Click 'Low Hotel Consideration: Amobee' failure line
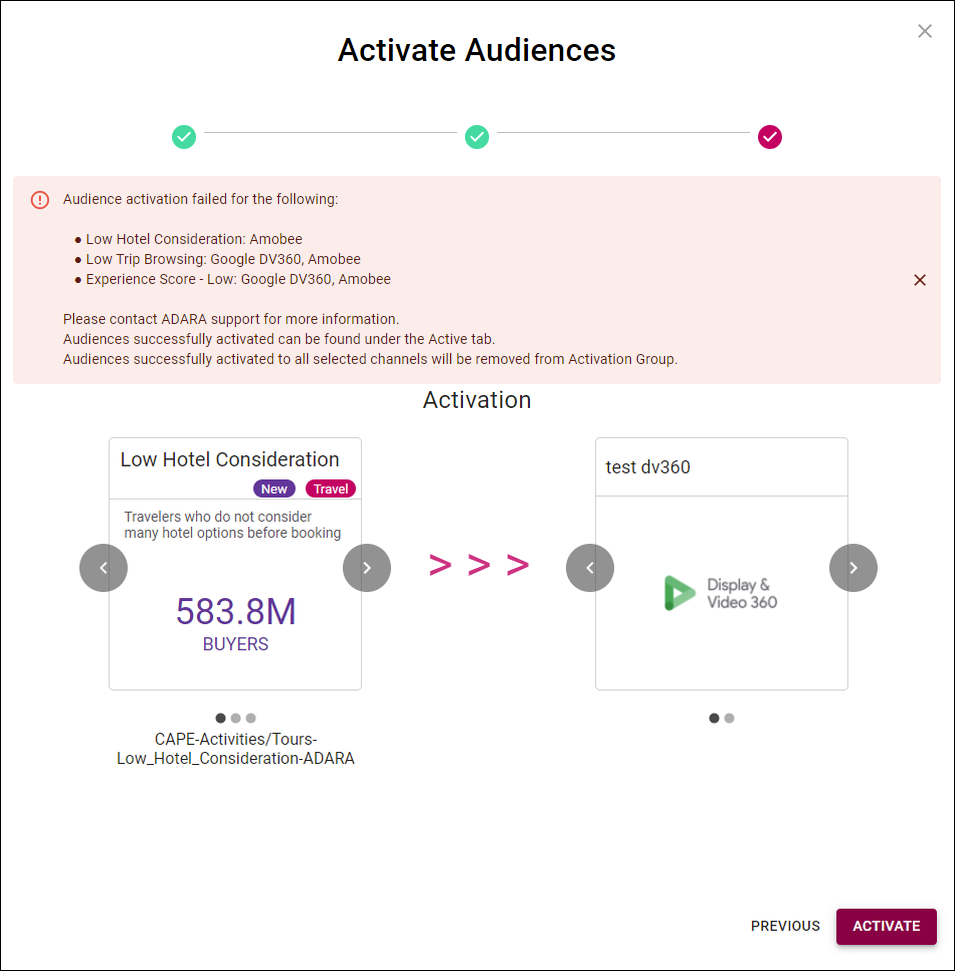 [x=194, y=239]
